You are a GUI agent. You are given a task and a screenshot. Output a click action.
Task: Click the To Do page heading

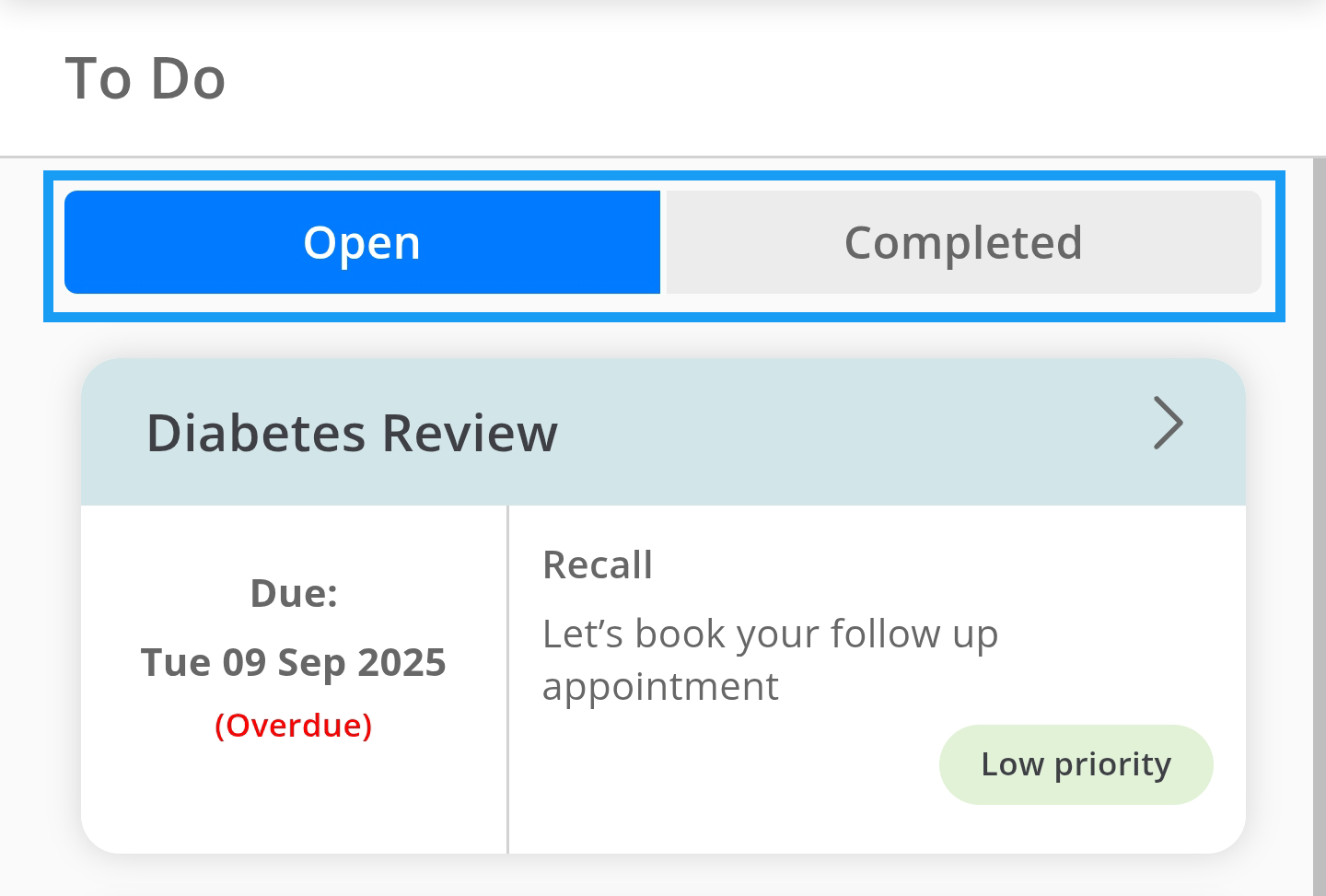click(x=145, y=78)
